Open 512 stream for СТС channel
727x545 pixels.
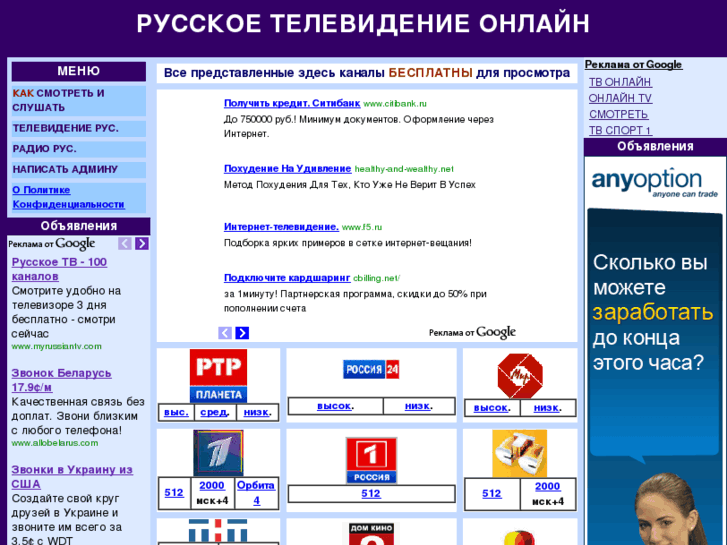click(x=491, y=494)
